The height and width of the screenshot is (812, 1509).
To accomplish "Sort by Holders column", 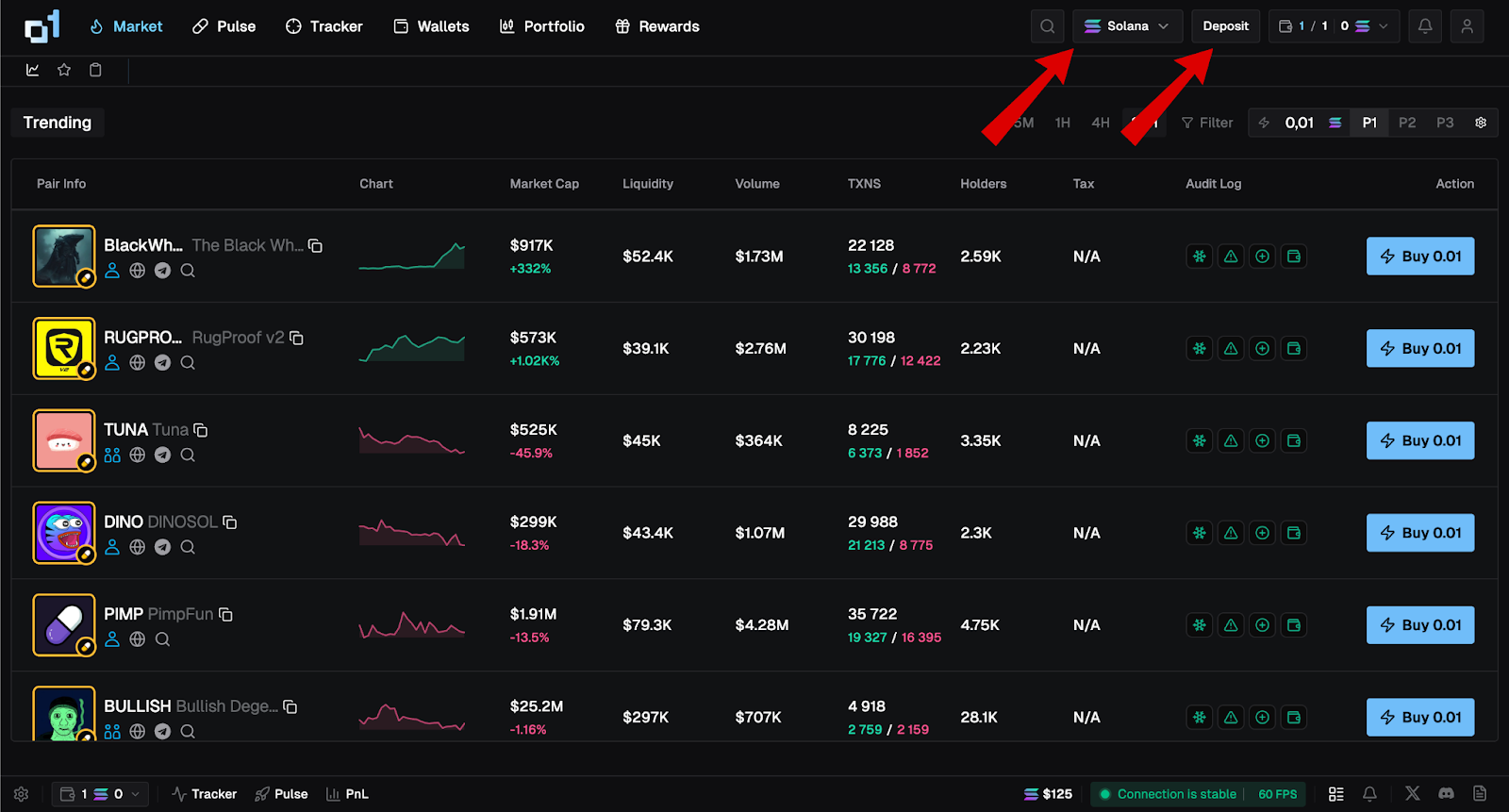I will point(984,184).
